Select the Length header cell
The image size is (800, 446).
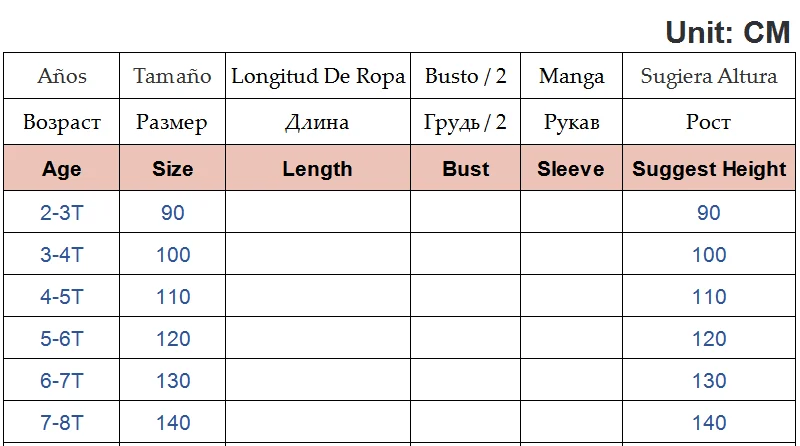coord(317,169)
